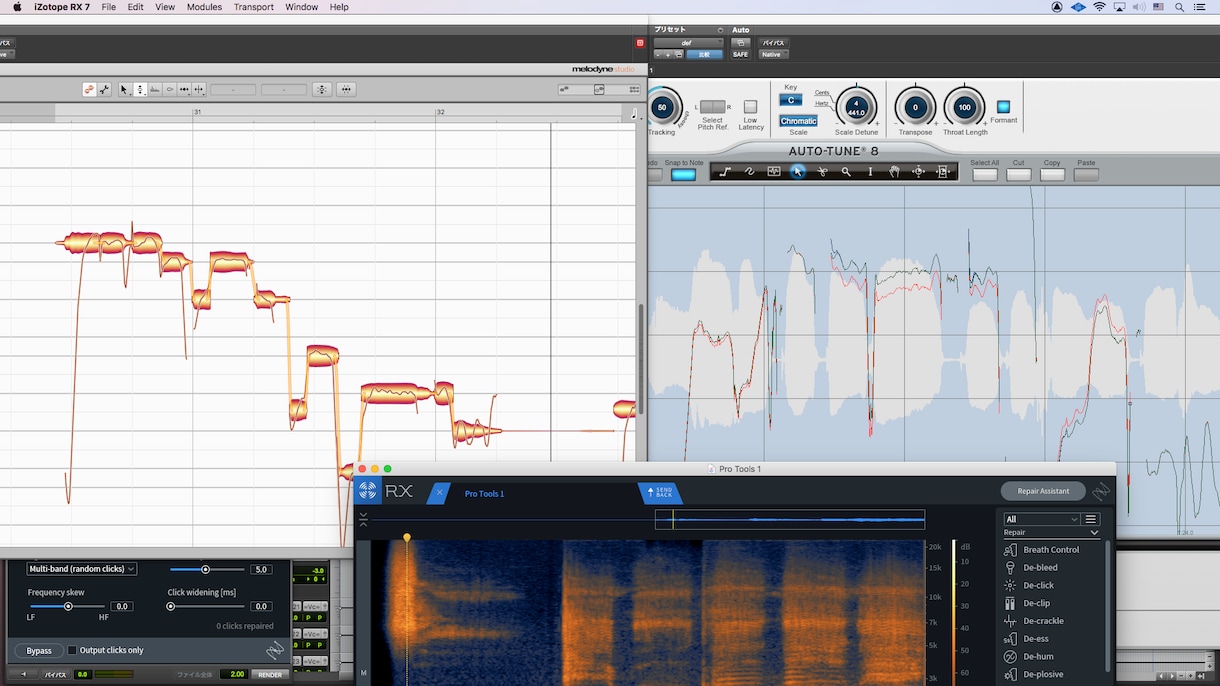This screenshot has height=686, width=1220.
Task: Select the Melodyne formant tool
Action: [x=155, y=89]
